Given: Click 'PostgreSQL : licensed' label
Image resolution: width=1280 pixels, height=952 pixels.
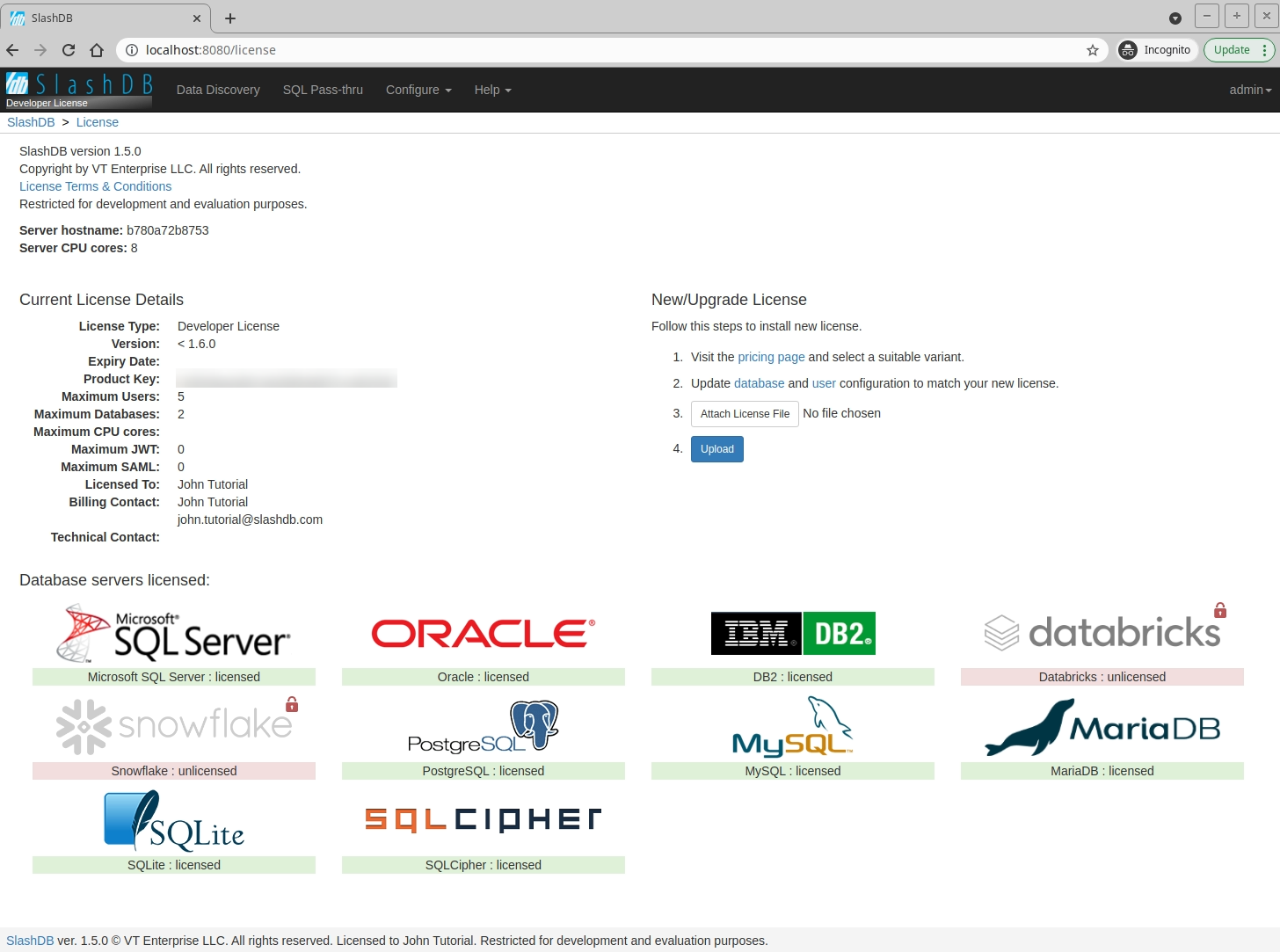Looking at the screenshot, I should tap(484, 771).
